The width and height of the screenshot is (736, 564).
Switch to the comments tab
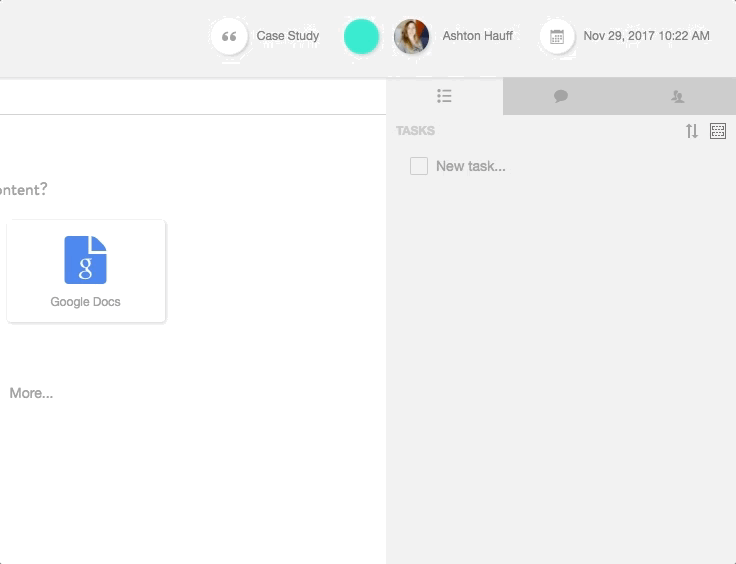point(561,96)
